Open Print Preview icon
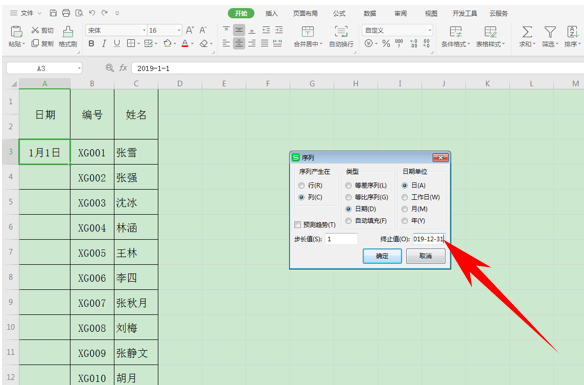Viewport: 584px width, 385px height. tap(79, 13)
